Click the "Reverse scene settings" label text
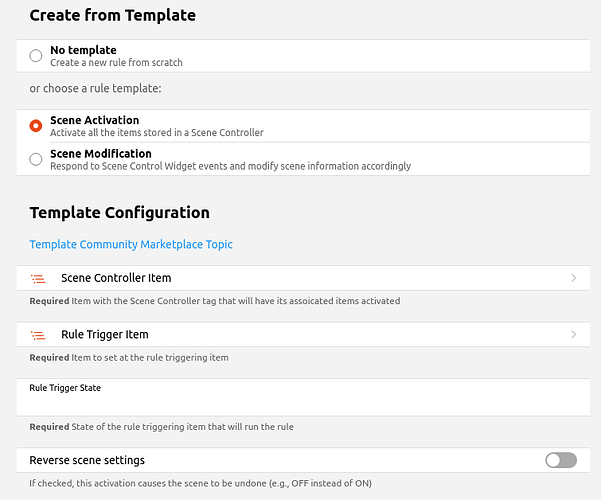 (87, 460)
